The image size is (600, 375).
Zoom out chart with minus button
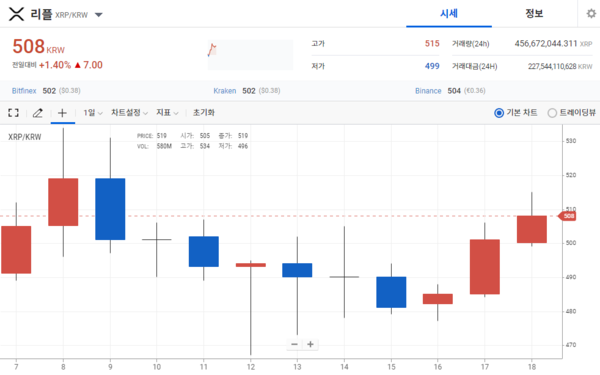[294, 344]
